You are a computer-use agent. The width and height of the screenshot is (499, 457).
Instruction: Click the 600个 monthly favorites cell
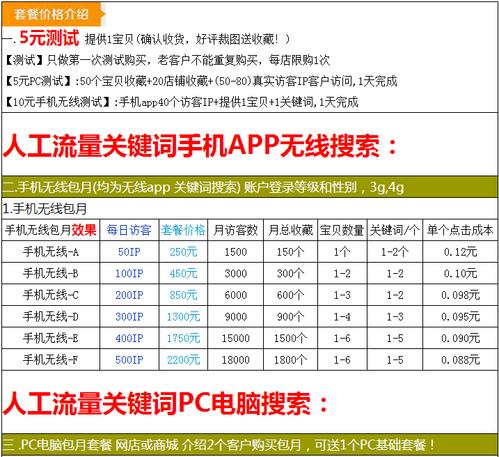[290, 295]
